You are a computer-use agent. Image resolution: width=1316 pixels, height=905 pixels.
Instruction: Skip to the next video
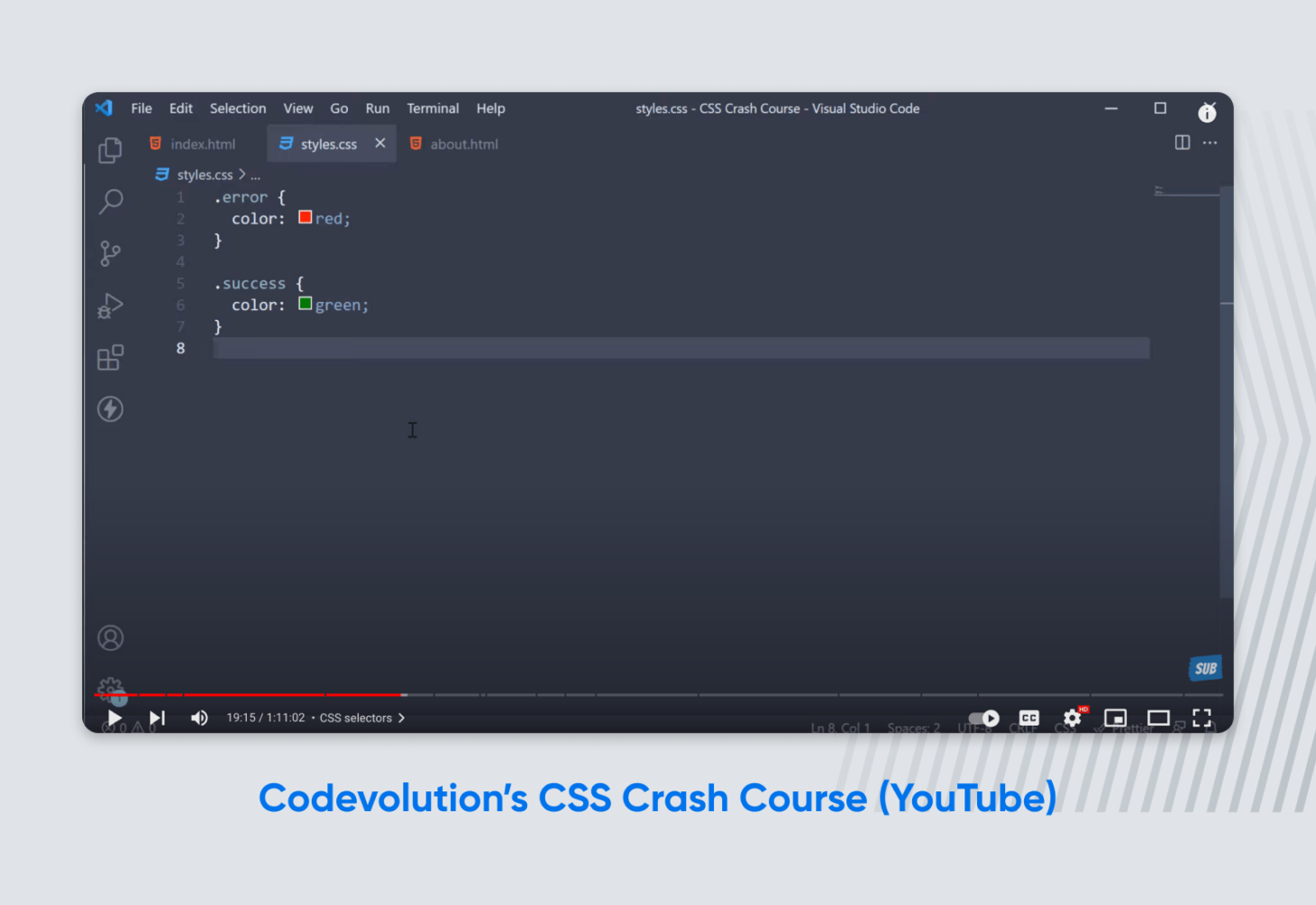157,718
